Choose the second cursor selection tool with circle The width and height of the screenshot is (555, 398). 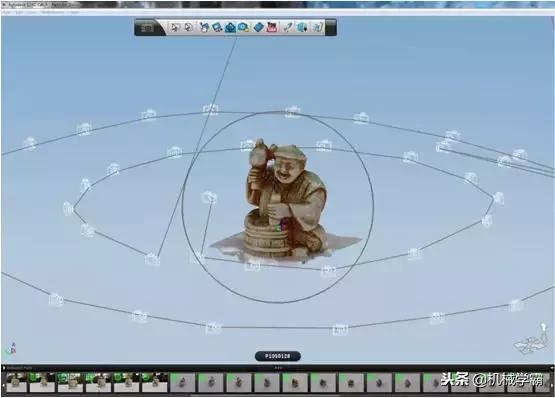[188, 28]
